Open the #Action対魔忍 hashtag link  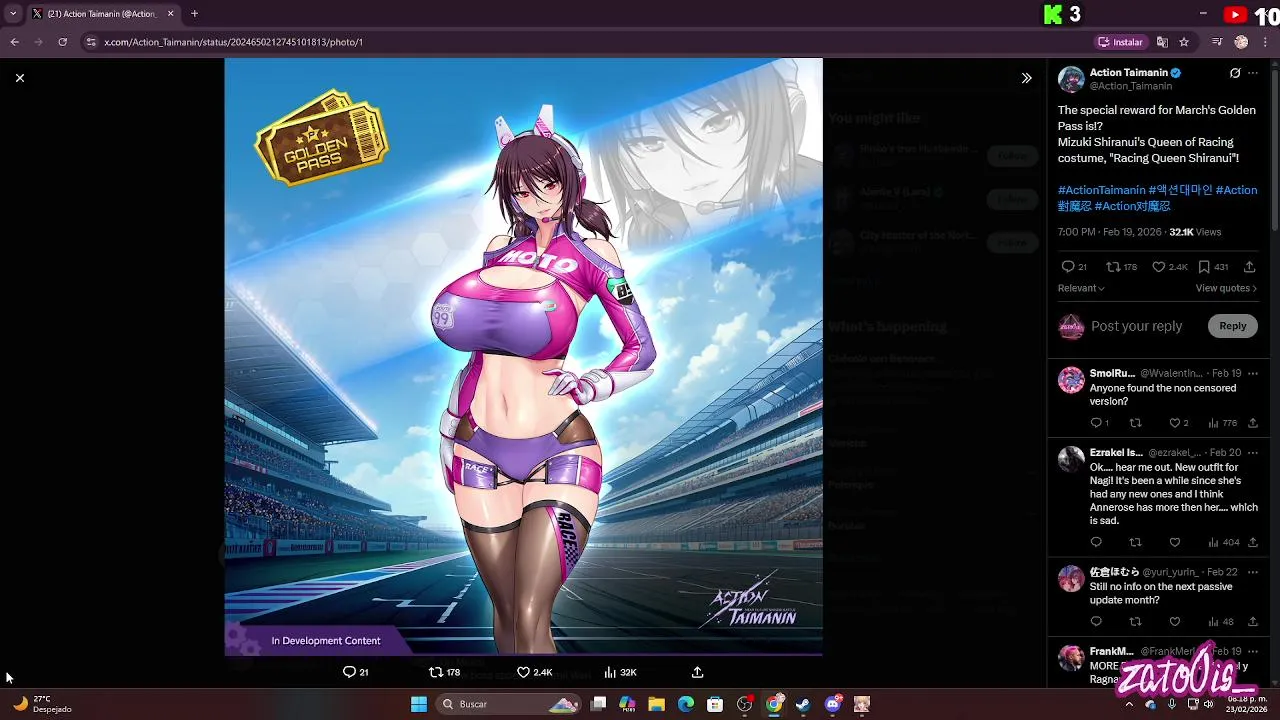1132,206
